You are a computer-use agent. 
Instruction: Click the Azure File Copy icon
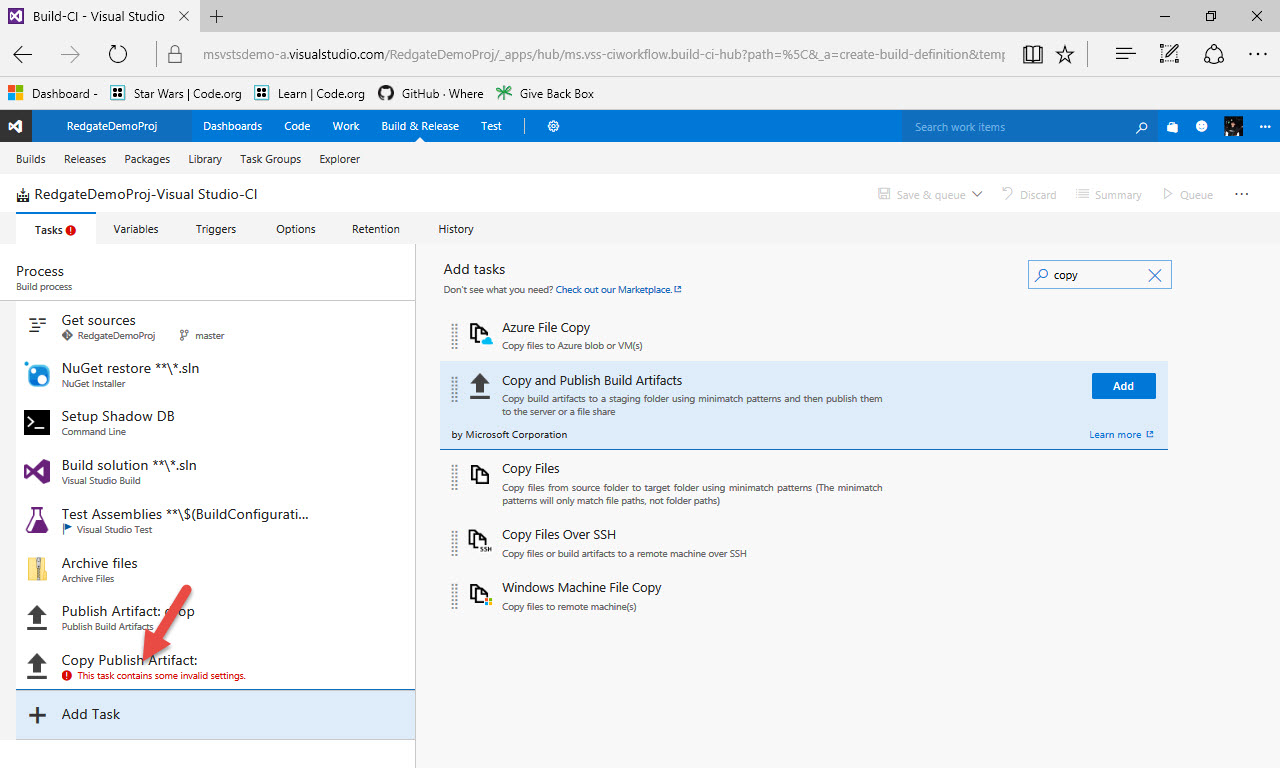click(x=481, y=335)
